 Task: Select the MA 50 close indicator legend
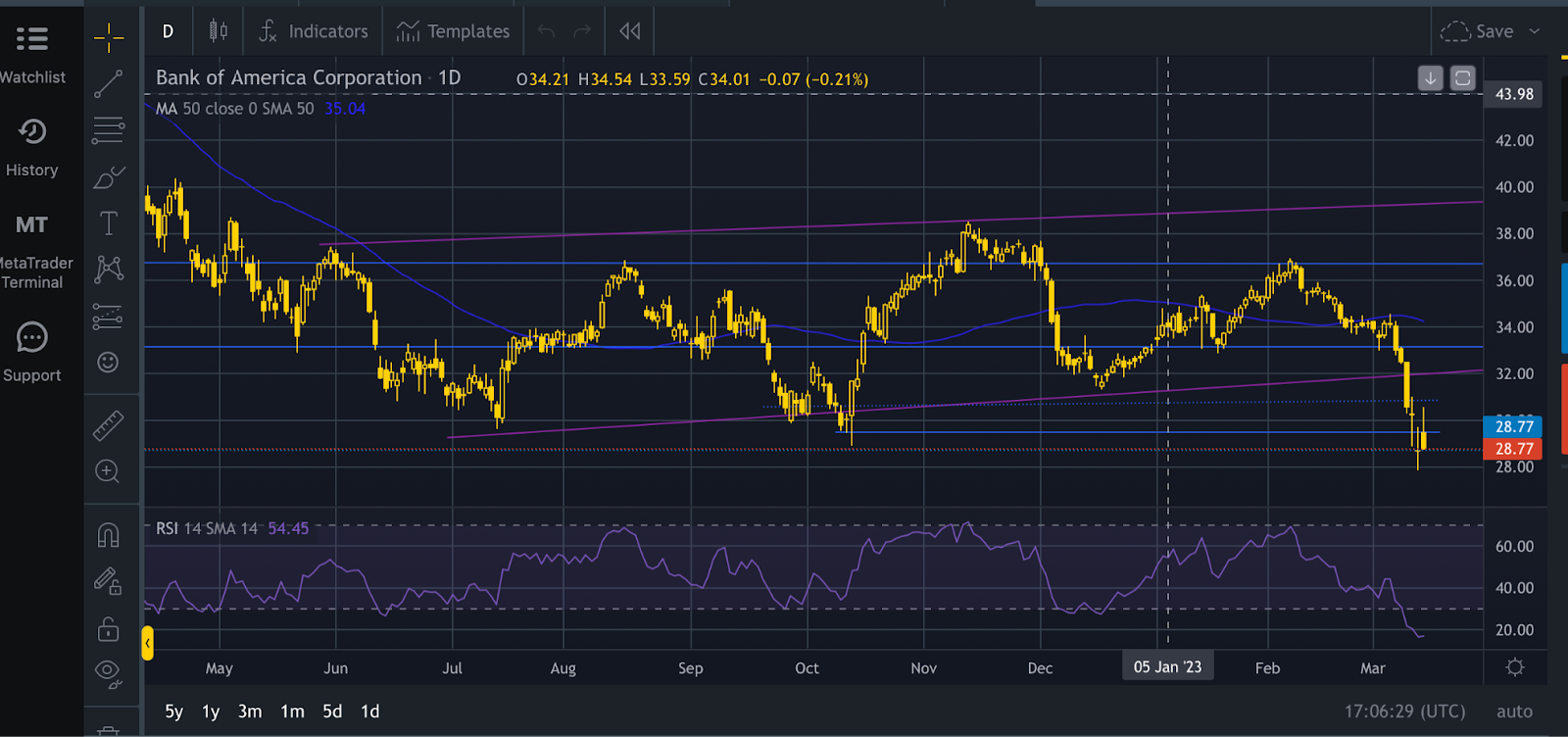[x=235, y=109]
